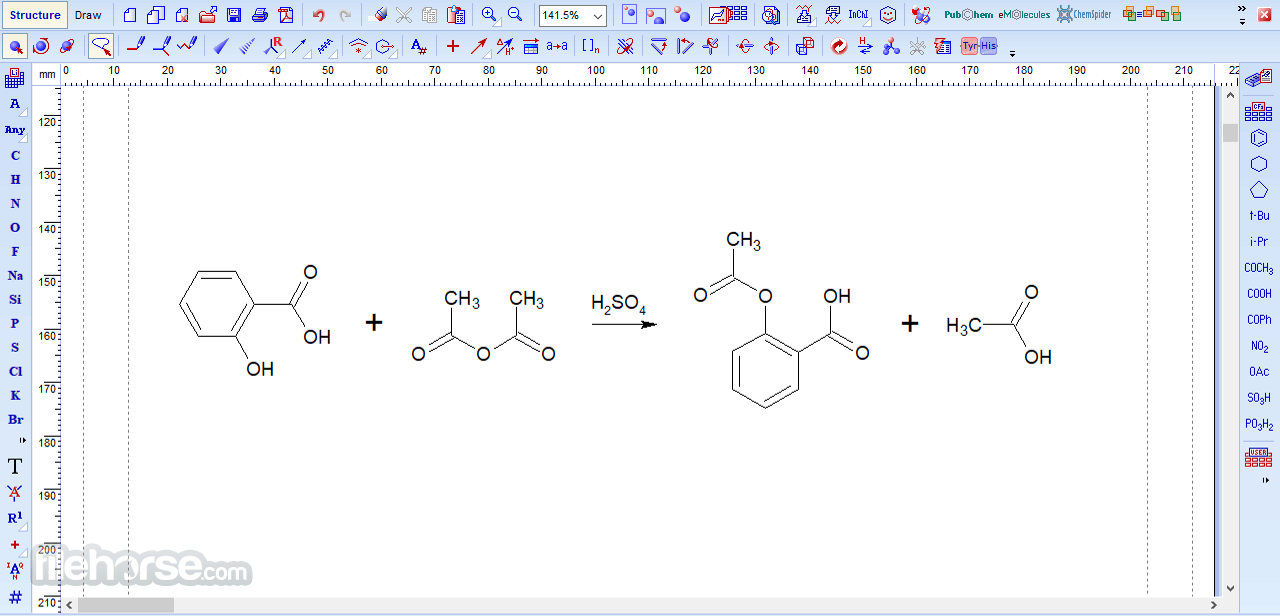Click the horizontal scrollbar thumb
The image size is (1280, 616).
click(x=126, y=605)
